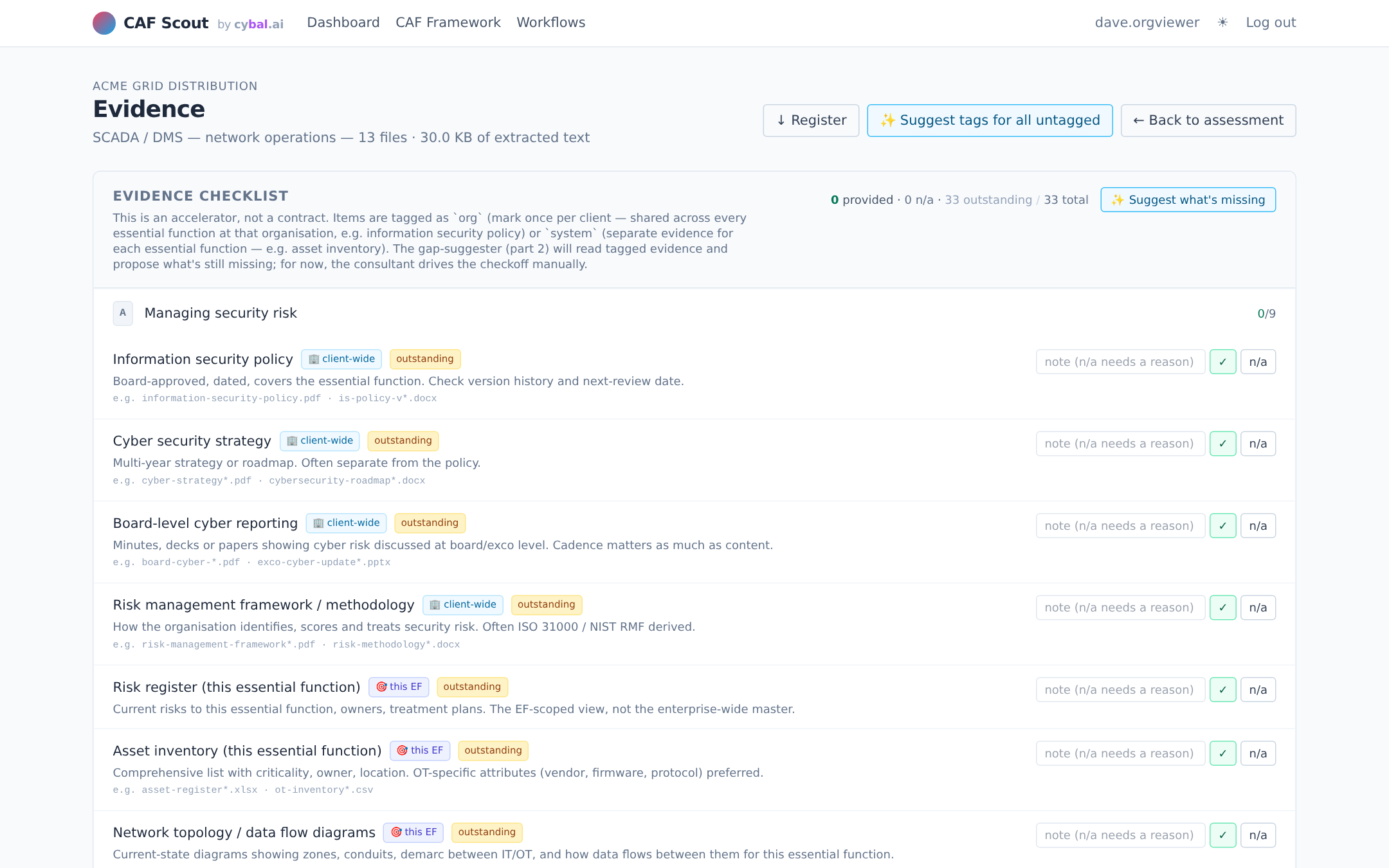This screenshot has height=868, width=1389.
Task: Check off Board-level cyber reporting as provided
Action: (1222, 525)
